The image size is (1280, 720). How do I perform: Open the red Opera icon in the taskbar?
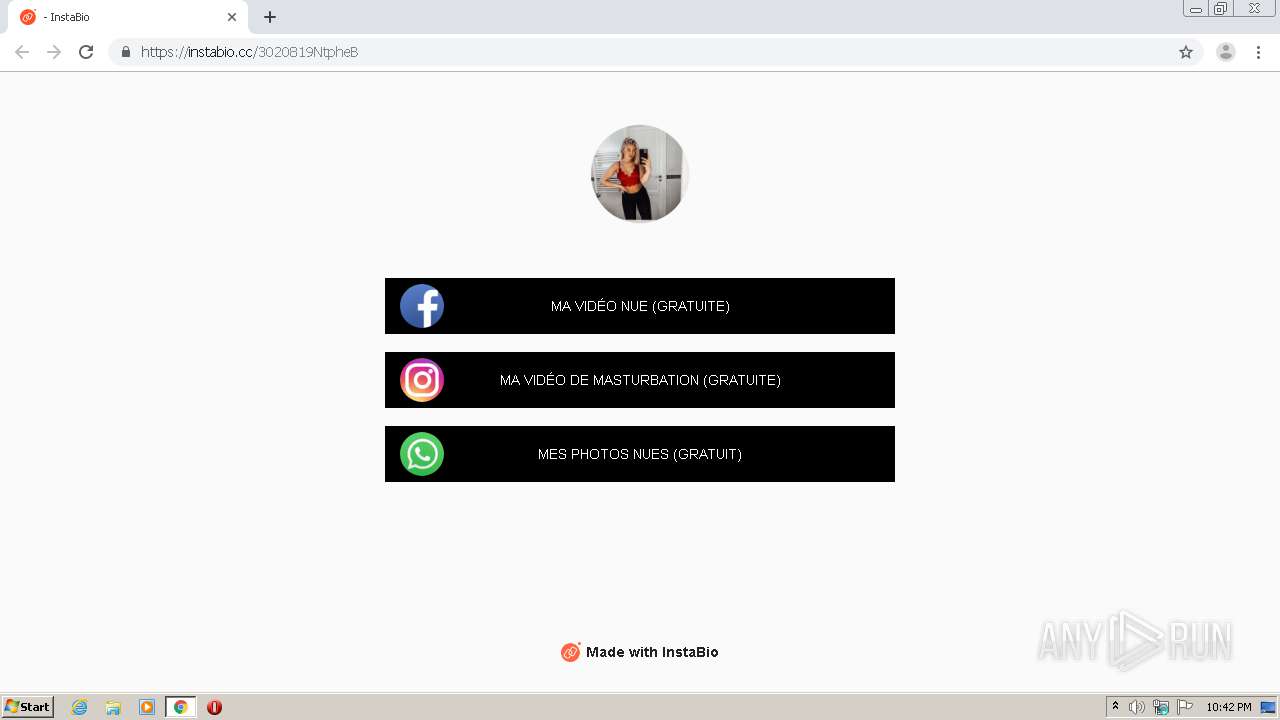coord(214,707)
